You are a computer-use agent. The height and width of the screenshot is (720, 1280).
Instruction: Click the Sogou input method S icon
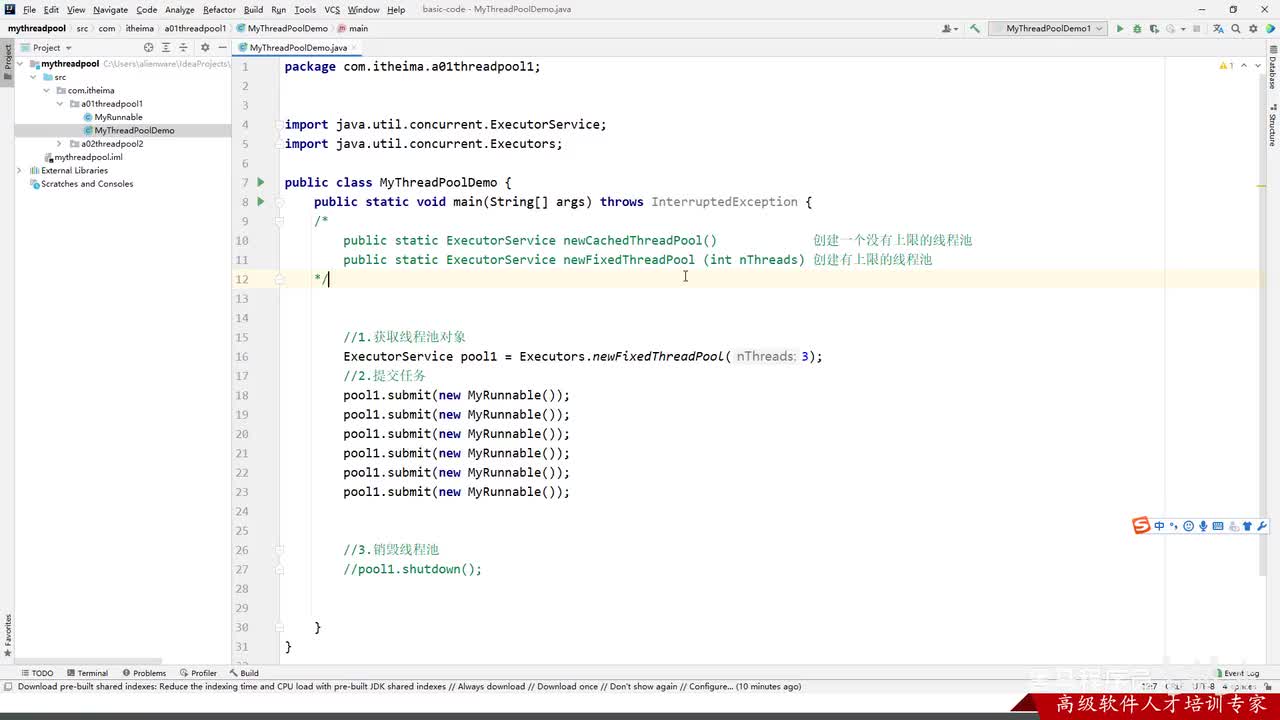click(1141, 526)
